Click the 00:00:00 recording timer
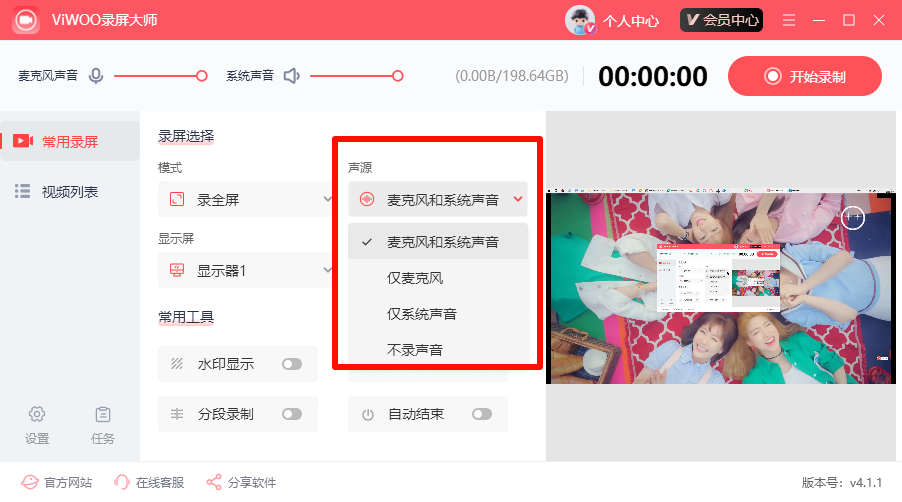This screenshot has height=502, width=902. 653,76
